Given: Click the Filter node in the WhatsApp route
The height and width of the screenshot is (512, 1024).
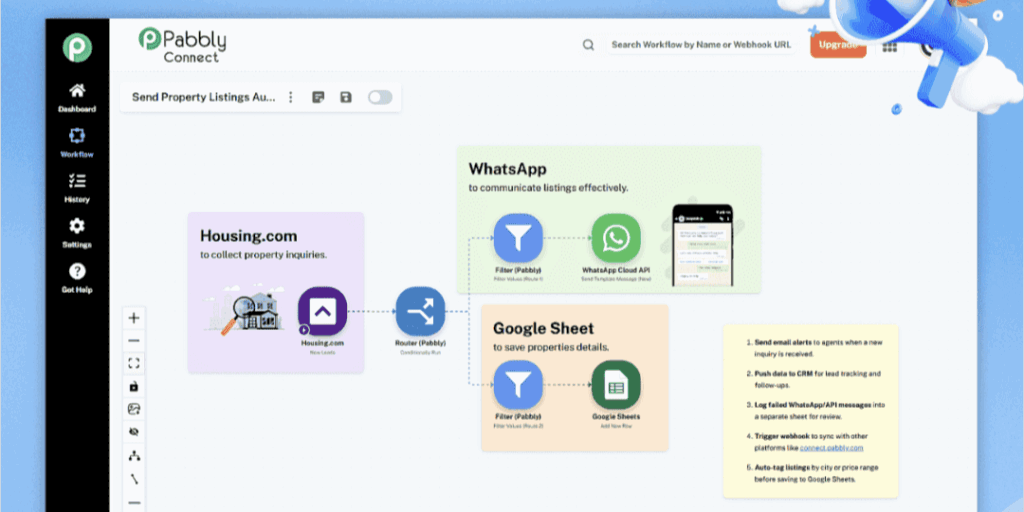Looking at the screenshot, I should (x=518, y=238).
